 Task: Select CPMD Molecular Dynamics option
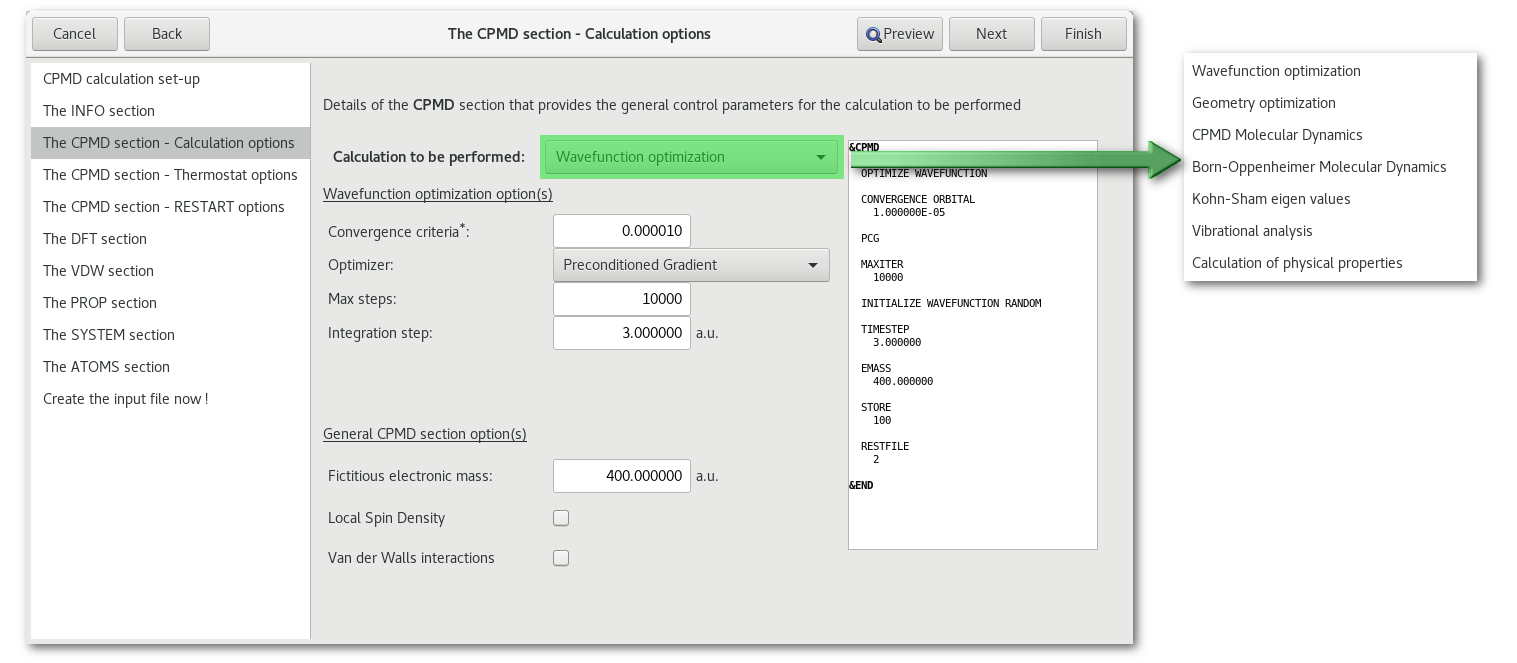click(1276, 135)
